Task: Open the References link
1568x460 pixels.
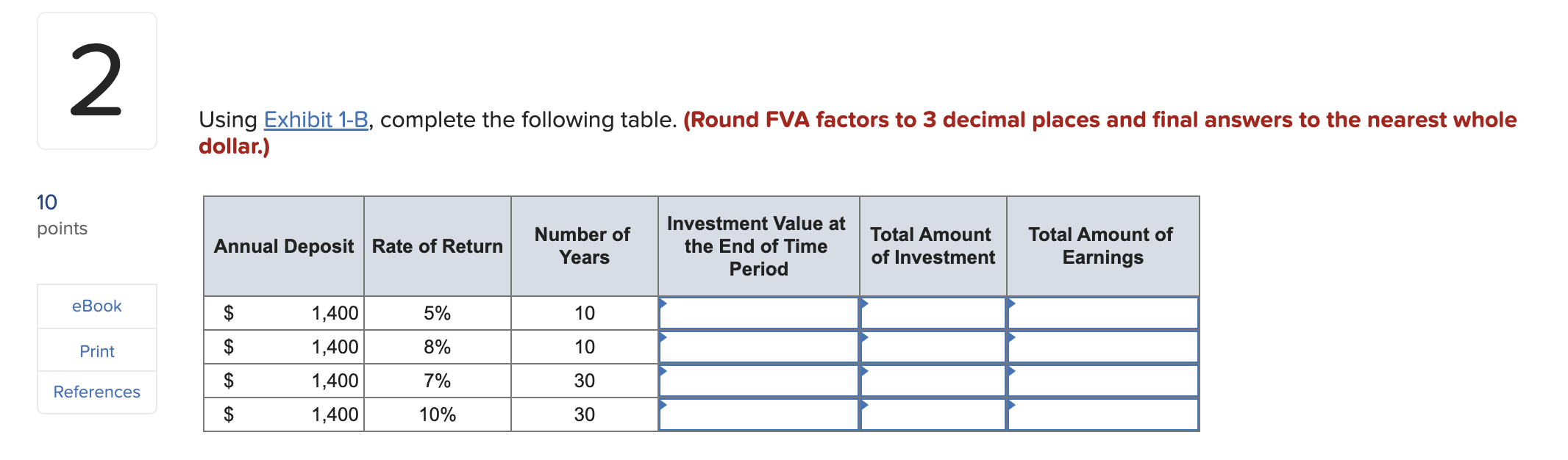Action: coord(96,392)
